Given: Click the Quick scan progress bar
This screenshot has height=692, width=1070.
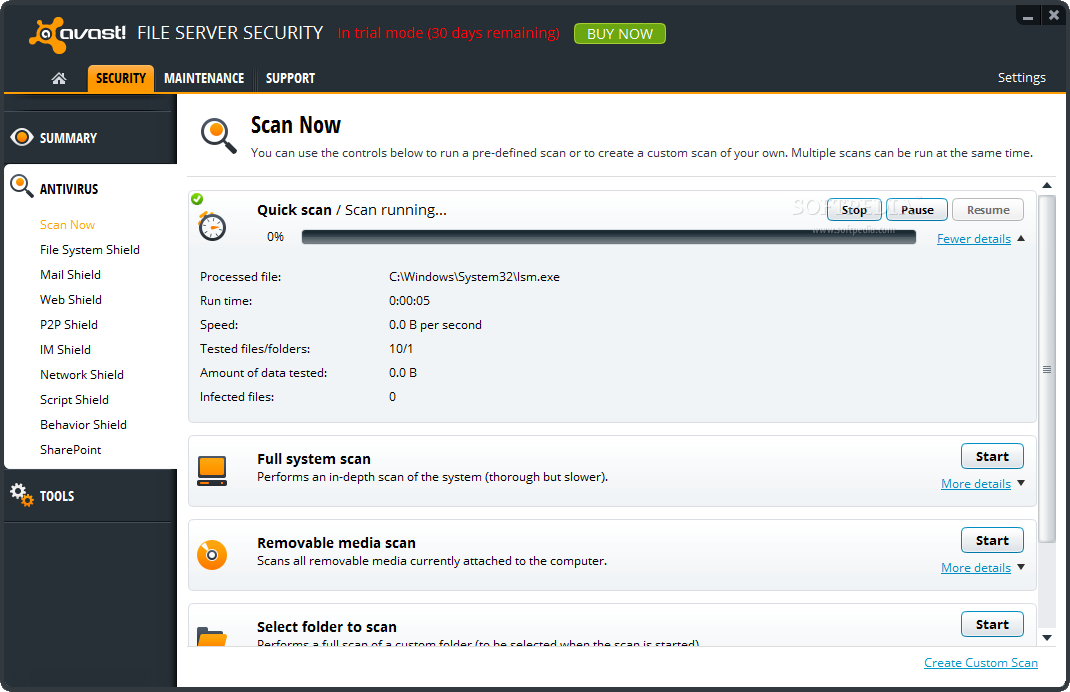Looking at the screenshot, I should (609, 237).
